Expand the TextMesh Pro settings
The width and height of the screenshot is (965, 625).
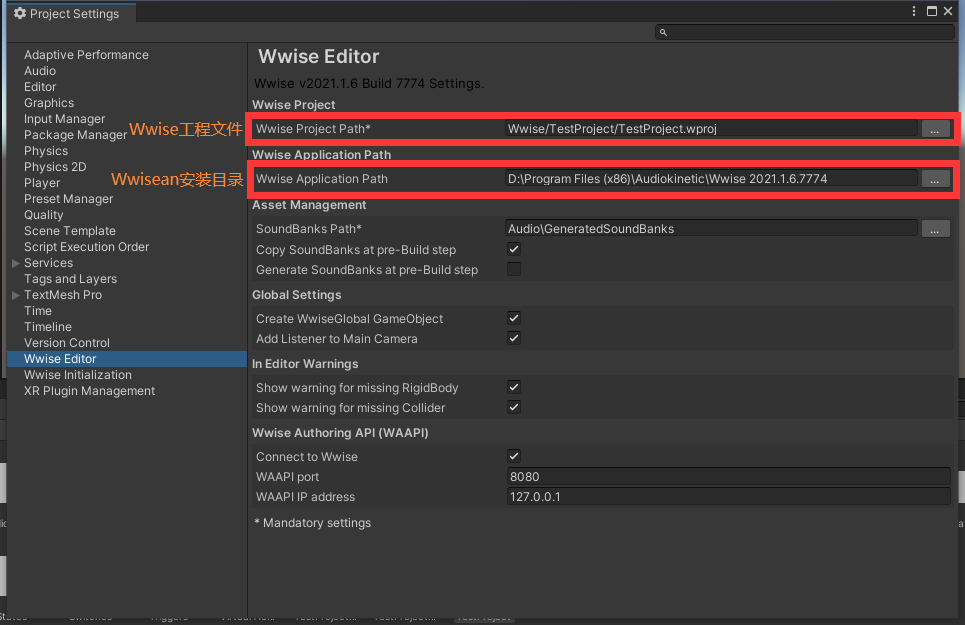pyautogui.click(x=15, y=295)
